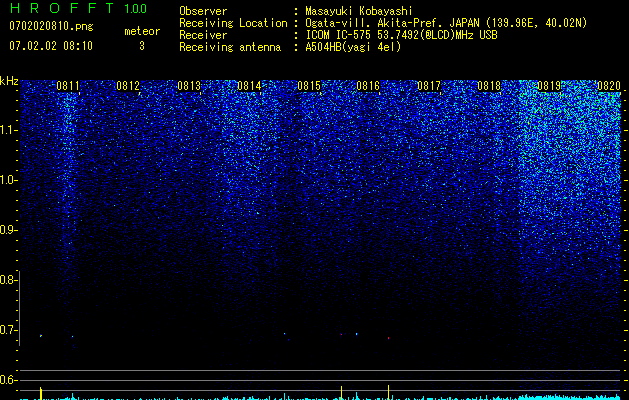
Task: Click the 0.6 kHz axis label
Action: coord(7,380)
